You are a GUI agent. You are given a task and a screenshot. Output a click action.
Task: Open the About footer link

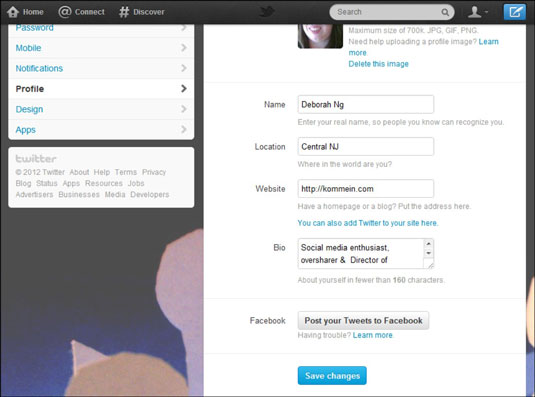click(79, 172)
